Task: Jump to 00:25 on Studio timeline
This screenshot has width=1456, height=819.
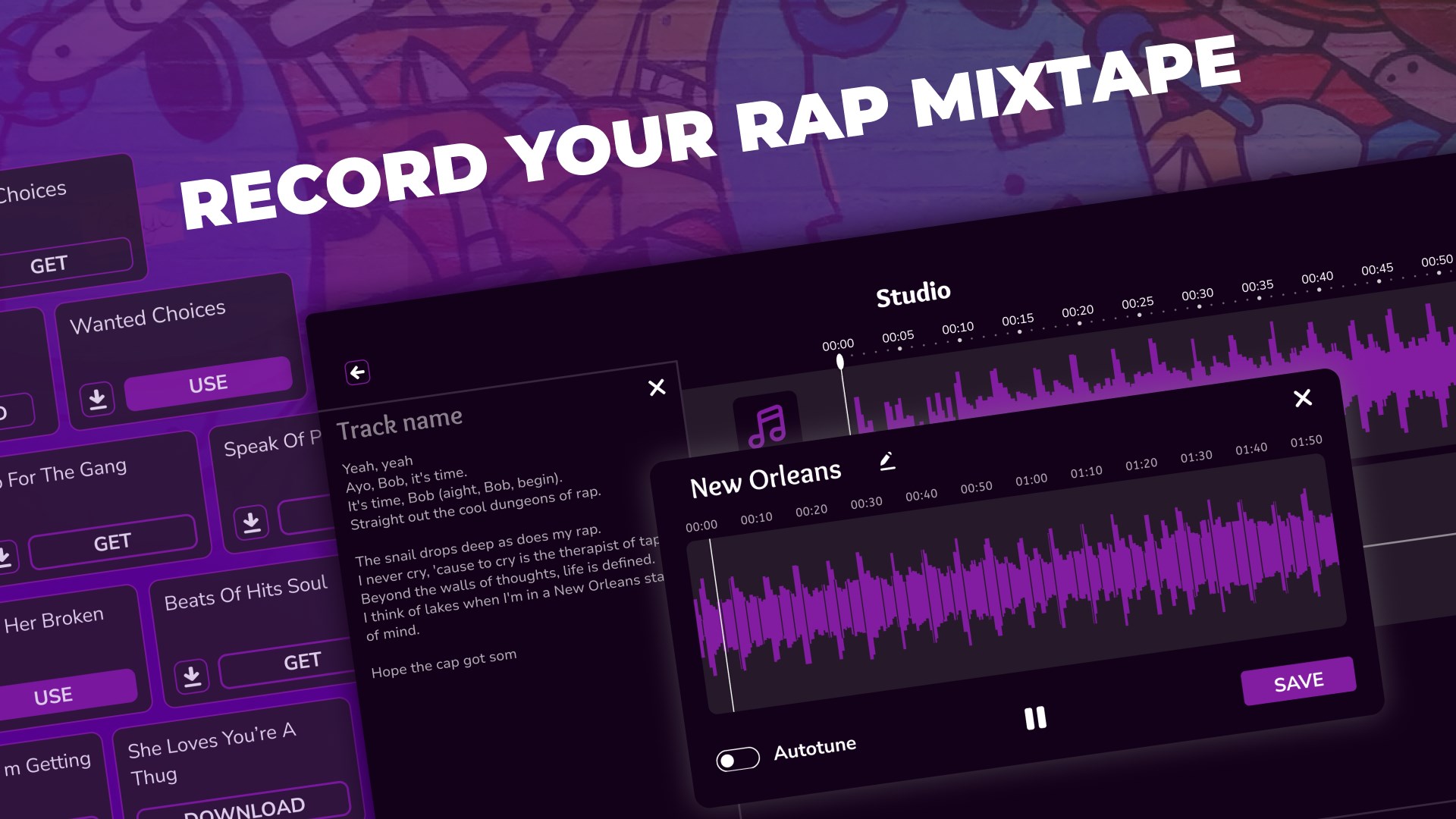Action: click(x=1137, y=303)
